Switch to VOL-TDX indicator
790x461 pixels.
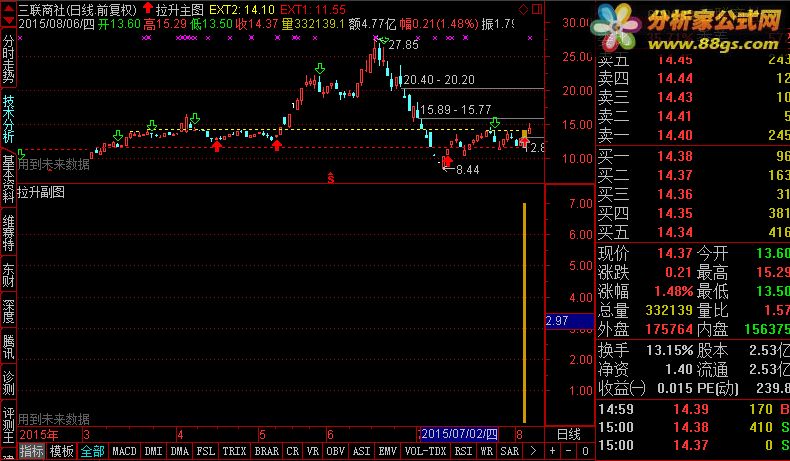pos(426,451)
